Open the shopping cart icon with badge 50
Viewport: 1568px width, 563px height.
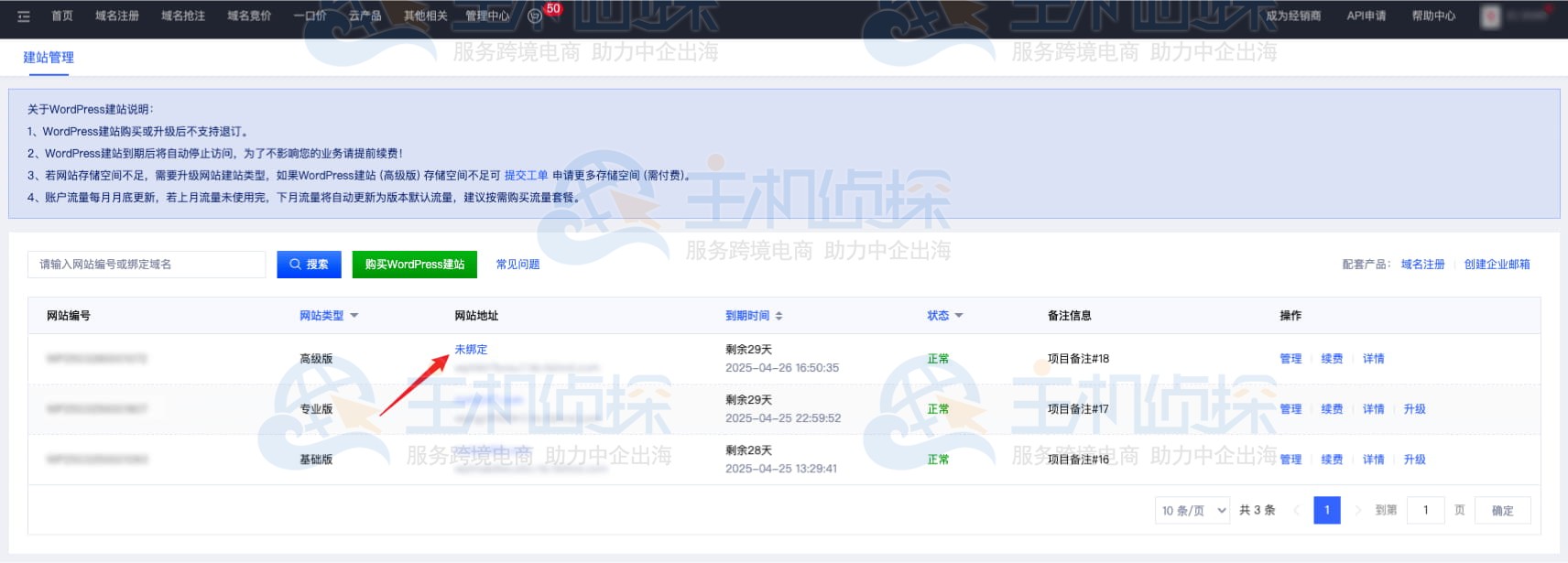536,16
